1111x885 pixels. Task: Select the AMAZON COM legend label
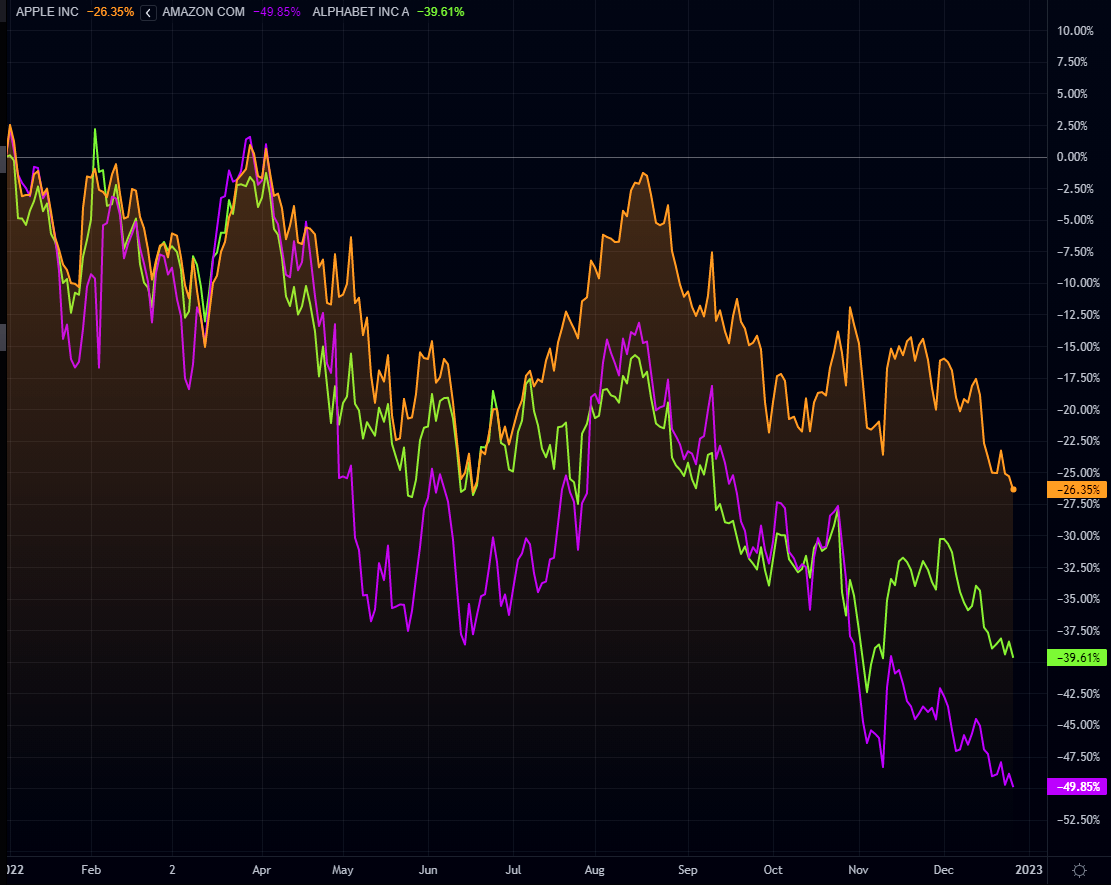point(203,12)
